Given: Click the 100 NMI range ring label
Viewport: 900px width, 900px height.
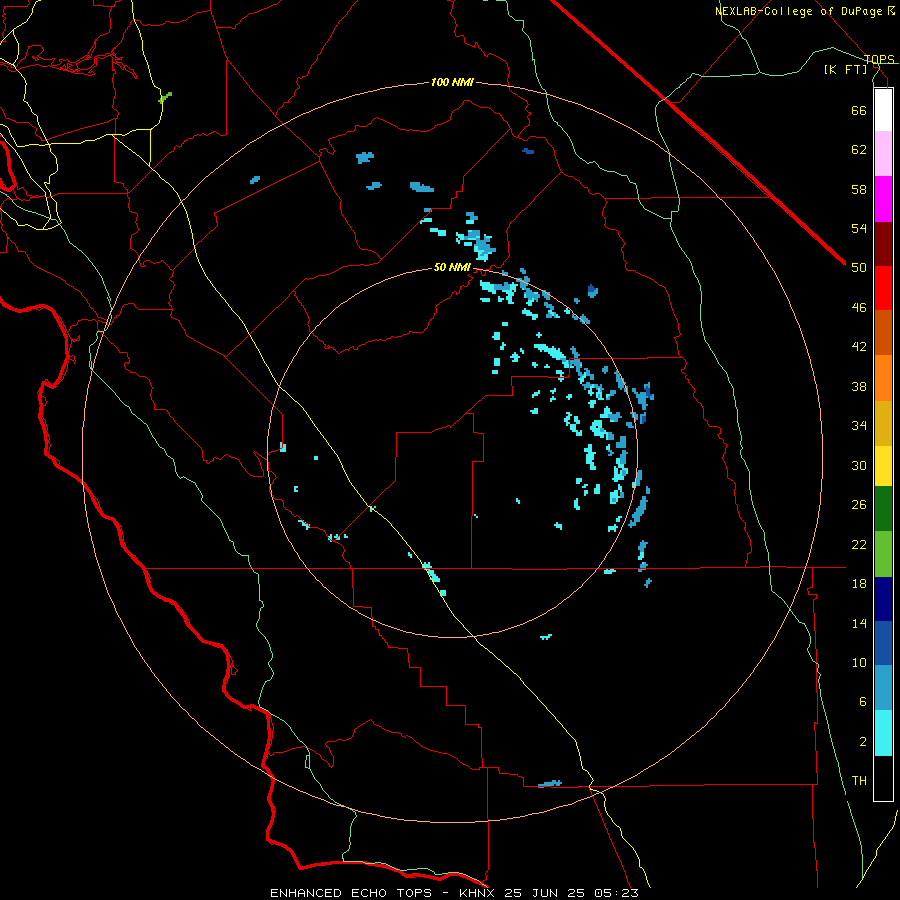Looking at the screenshot, I should click(452, 82).
